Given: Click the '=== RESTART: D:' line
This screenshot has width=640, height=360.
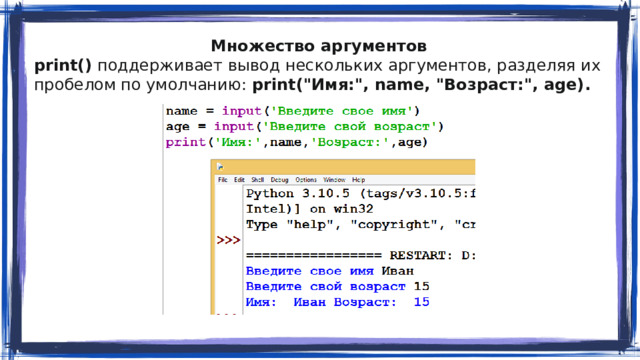Looking at the screenshot, I should (361, 256).
